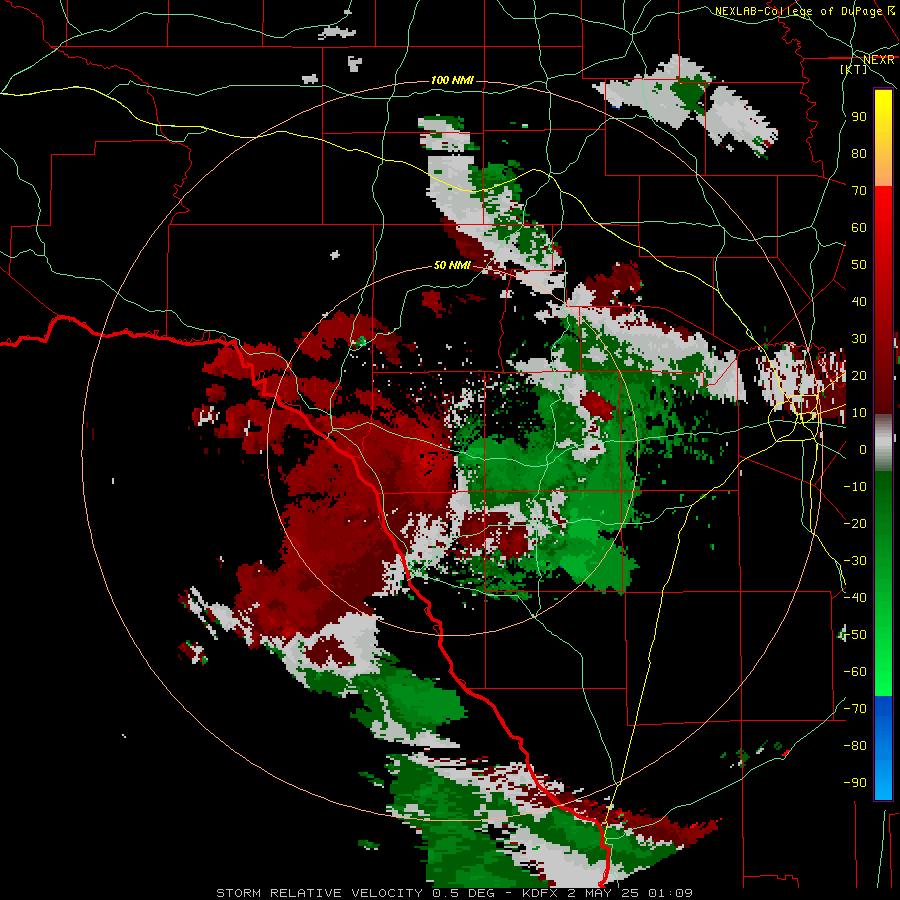
Task: Click the 20 value on the velocity scale
Action: pyautogui.click(x=859, y=375)
